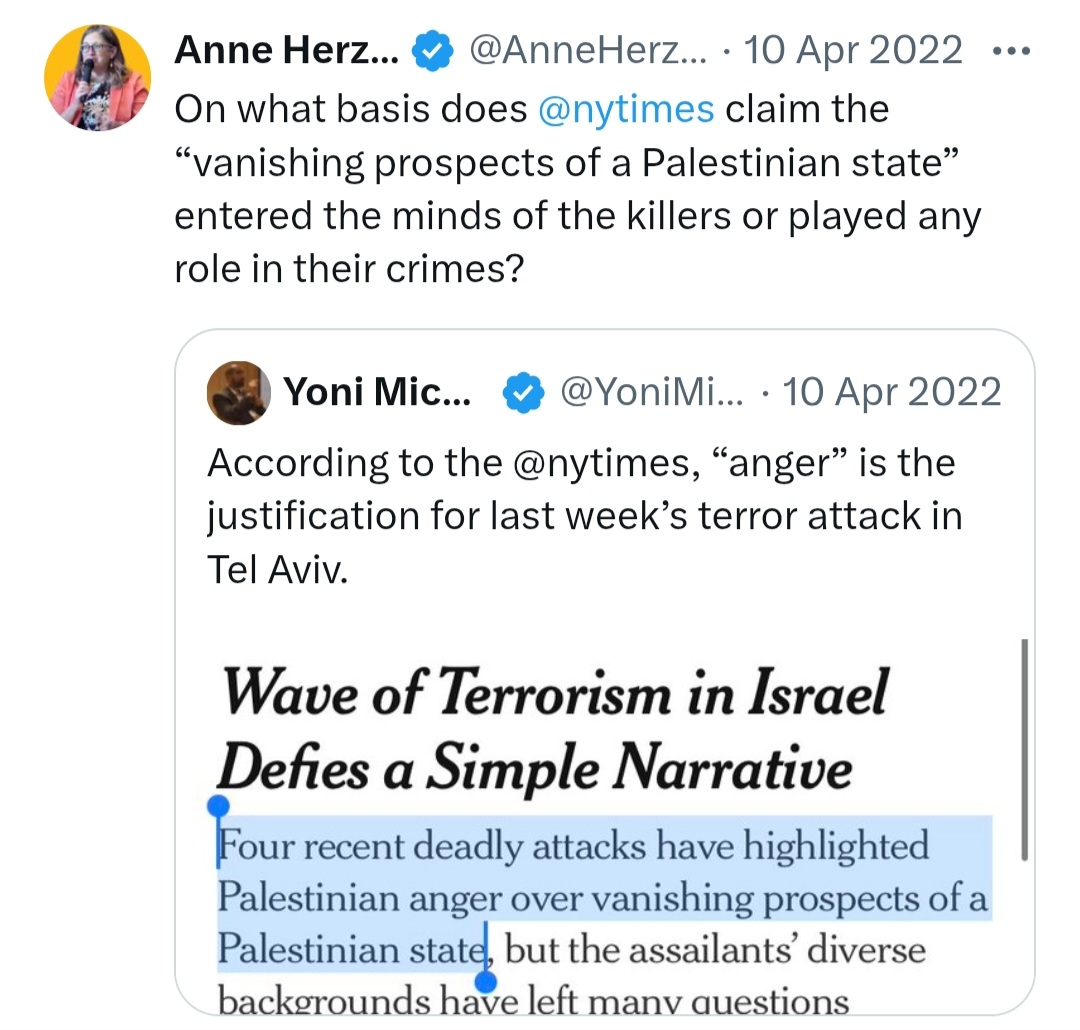
Task: Open the @nytimes mention link
Action: click(625, 110)
